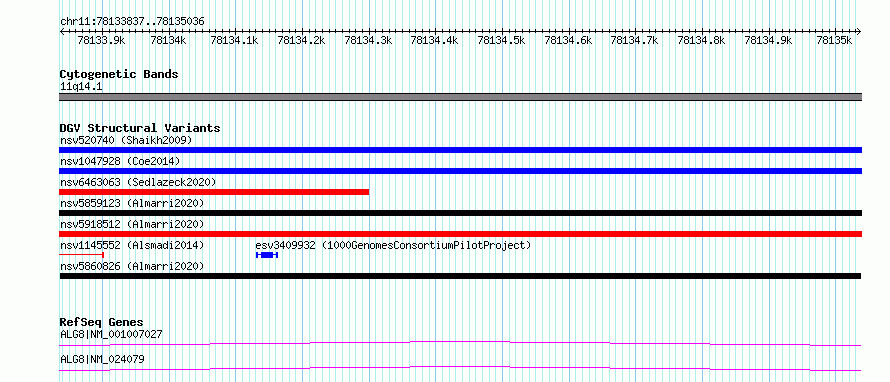
Task: Click the 78134.4k ruler tick label
Action: [x=434, y=40]
